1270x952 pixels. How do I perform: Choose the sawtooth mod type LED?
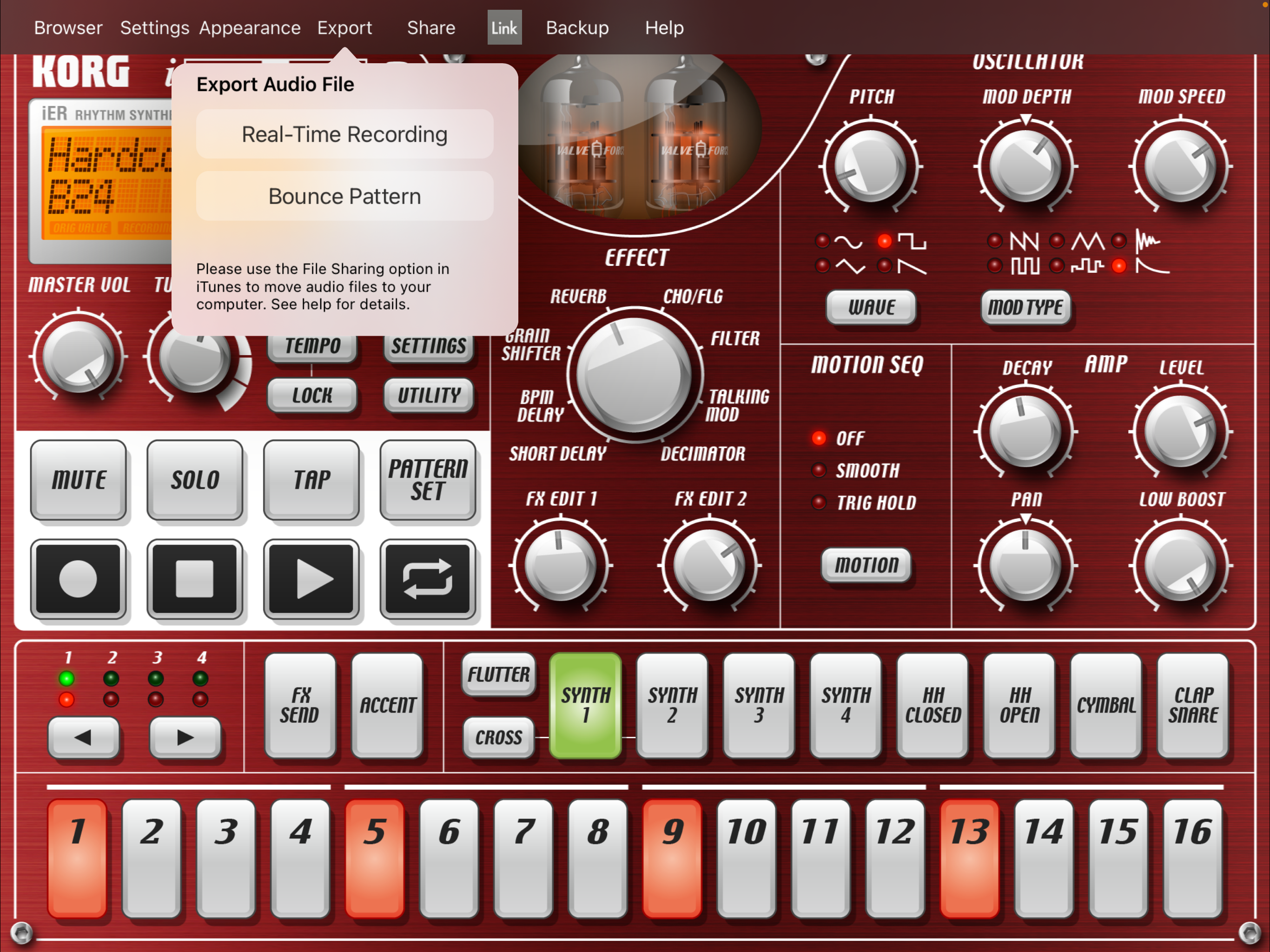pyautogui.click(x=994, y=241)
